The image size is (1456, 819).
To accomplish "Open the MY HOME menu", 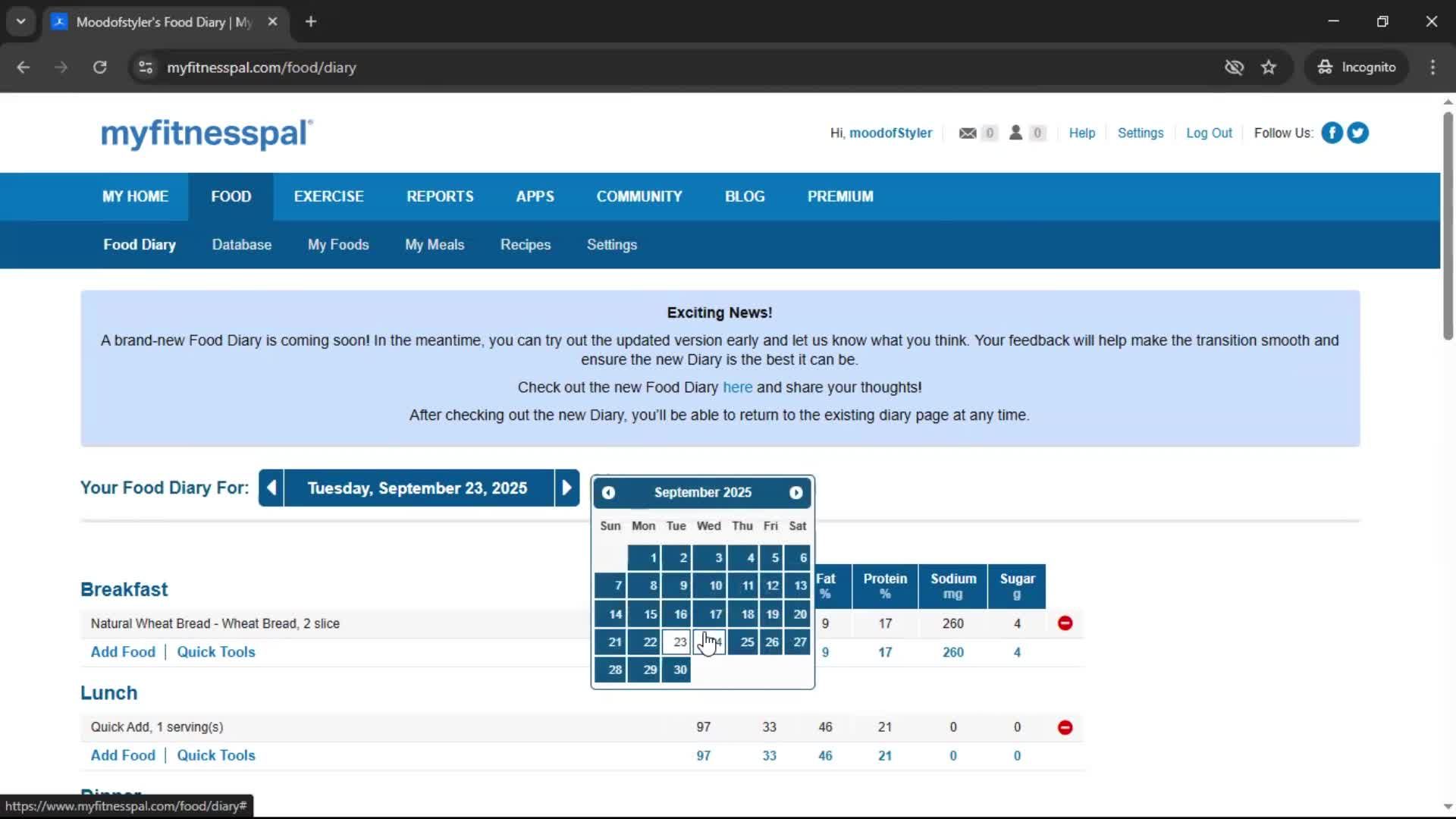I will pyautogui.click(x=135, y=196).
